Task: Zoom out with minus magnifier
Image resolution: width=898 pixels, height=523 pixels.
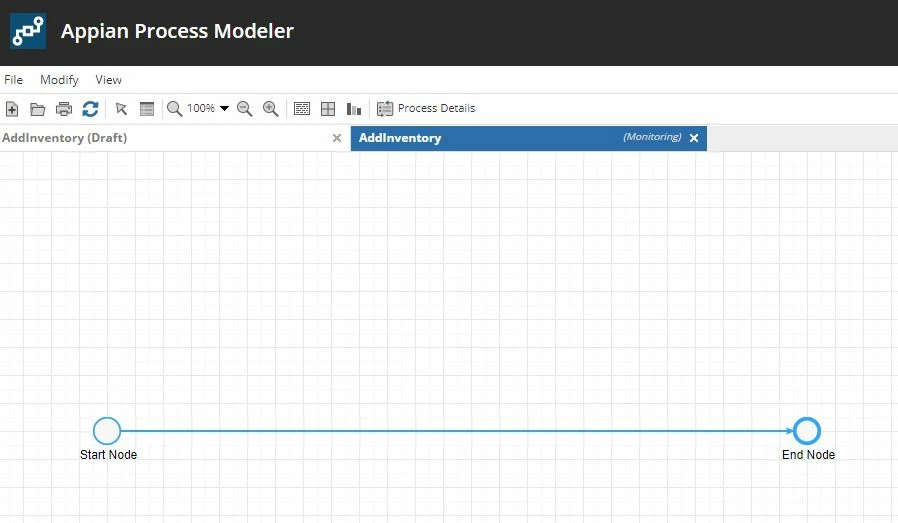Action: 245,109
